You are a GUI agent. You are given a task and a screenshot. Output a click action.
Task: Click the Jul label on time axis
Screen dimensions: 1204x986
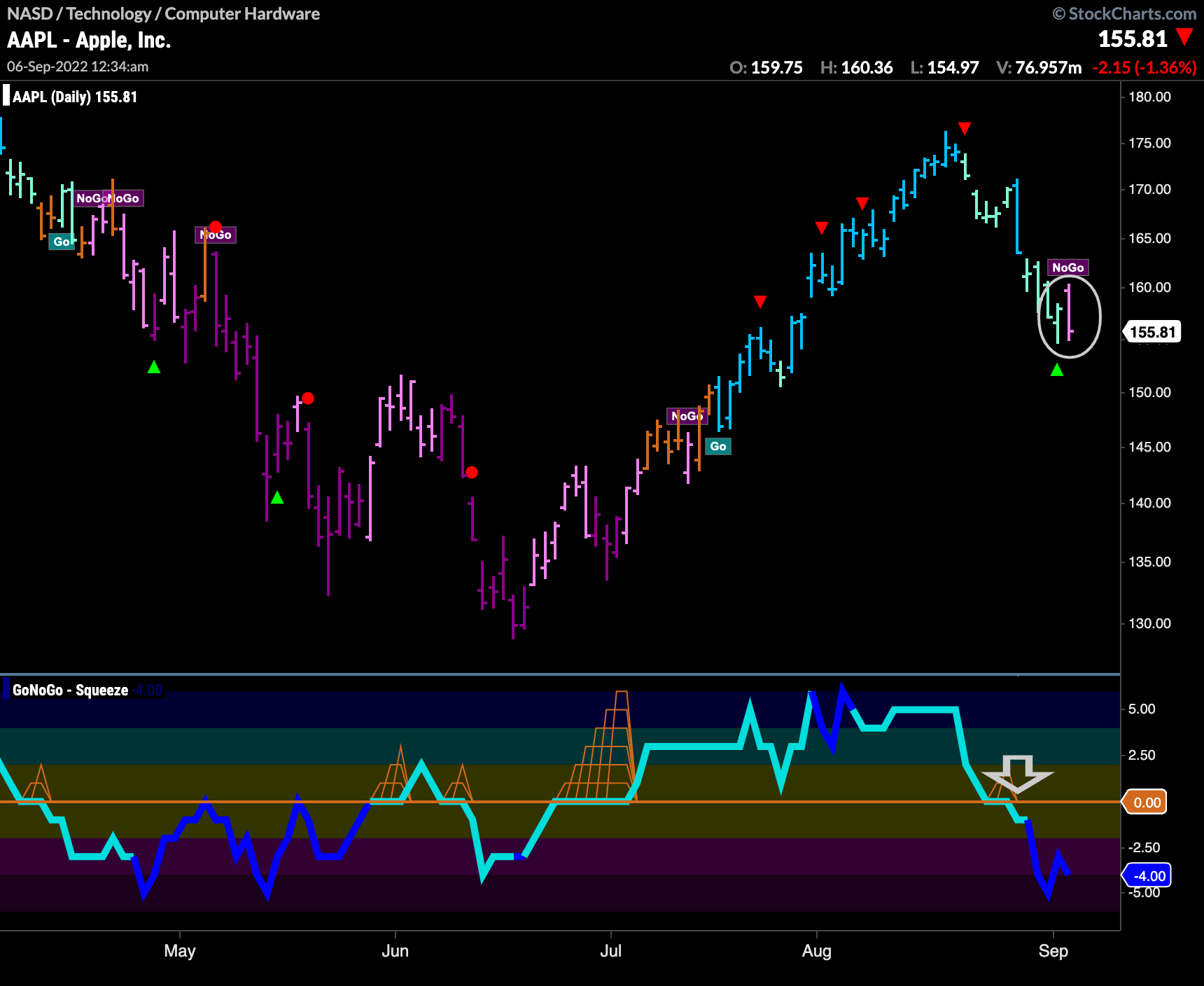(611, 951)
